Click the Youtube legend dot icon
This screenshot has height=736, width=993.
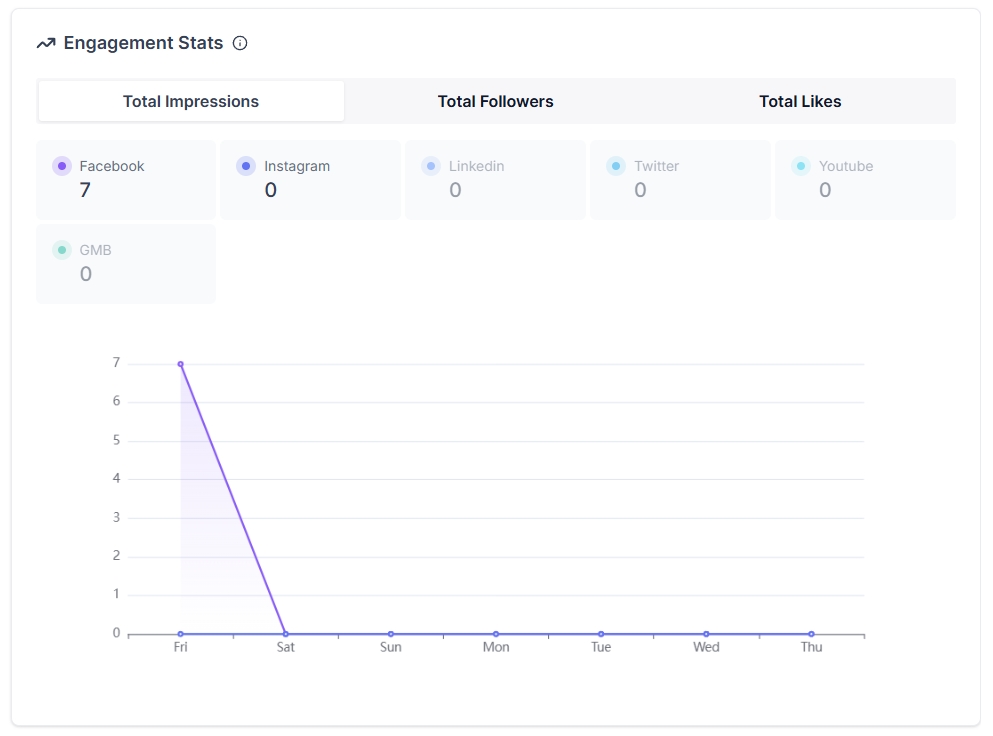click(x=801, y=166)
